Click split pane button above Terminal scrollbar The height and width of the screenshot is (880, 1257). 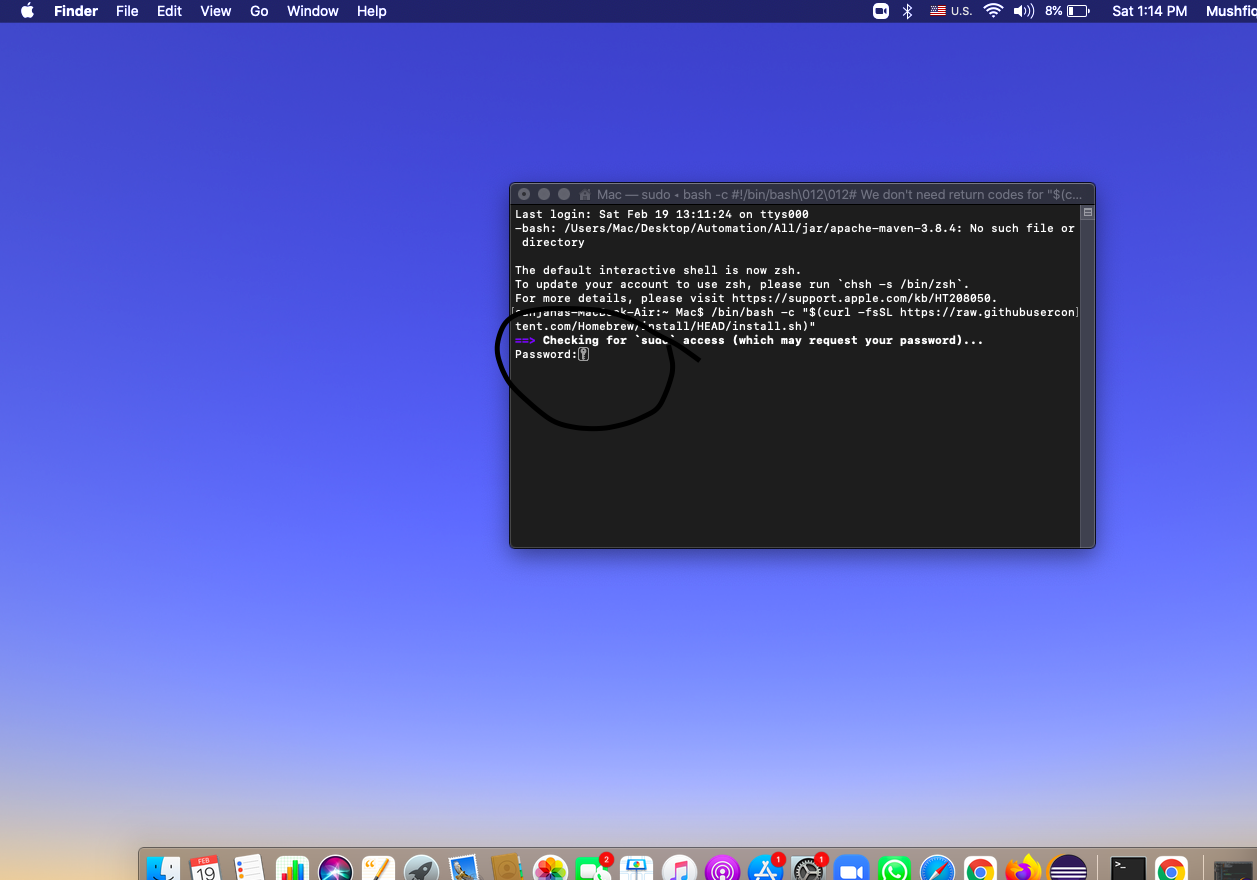(1088, 212)
